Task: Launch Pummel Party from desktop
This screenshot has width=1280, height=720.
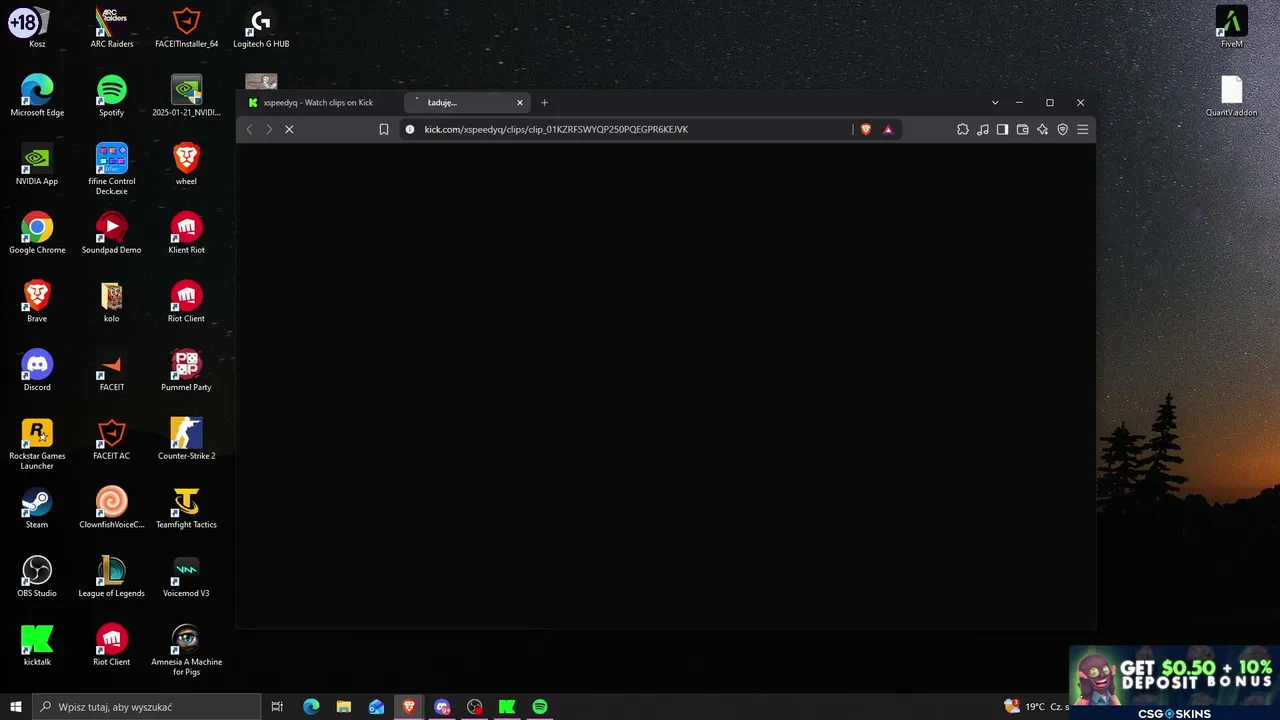Action: (x=186, y=371)
